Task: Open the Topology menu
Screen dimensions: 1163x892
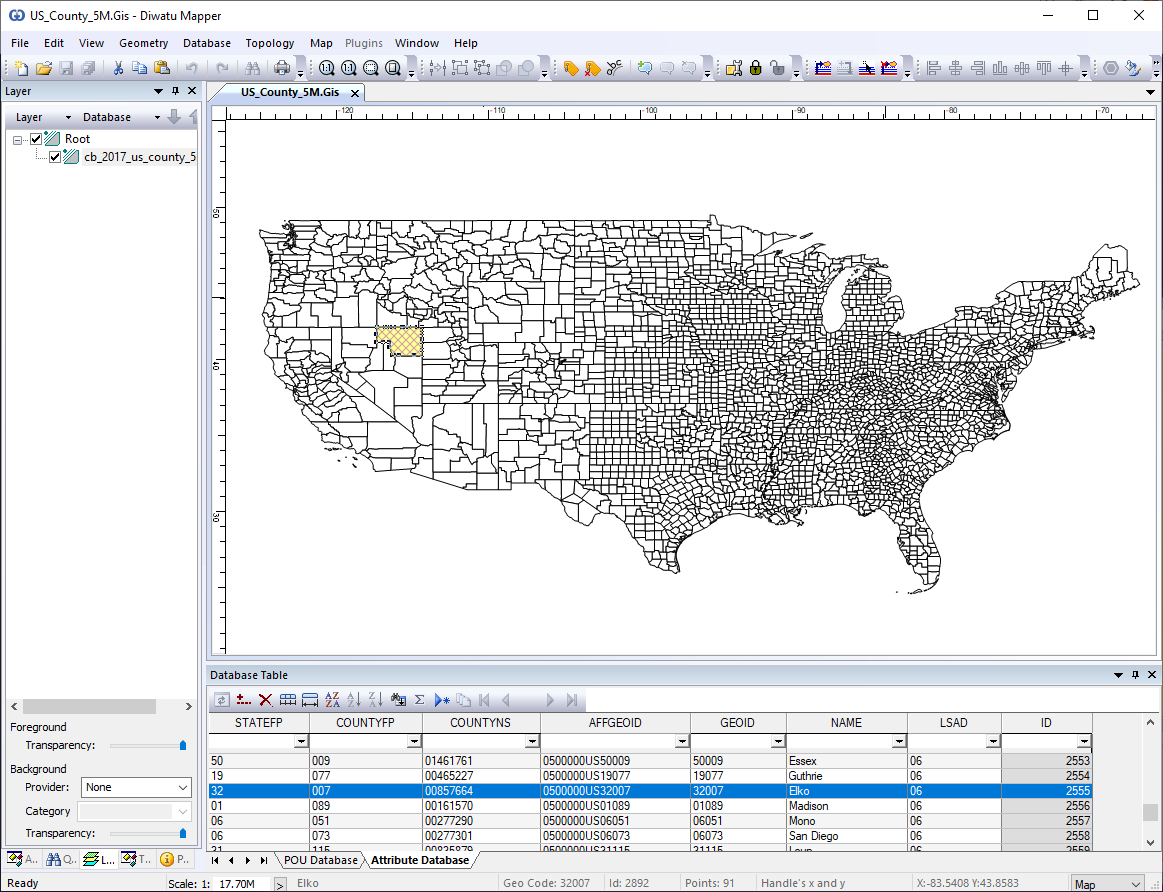Action: pos(269,43)
